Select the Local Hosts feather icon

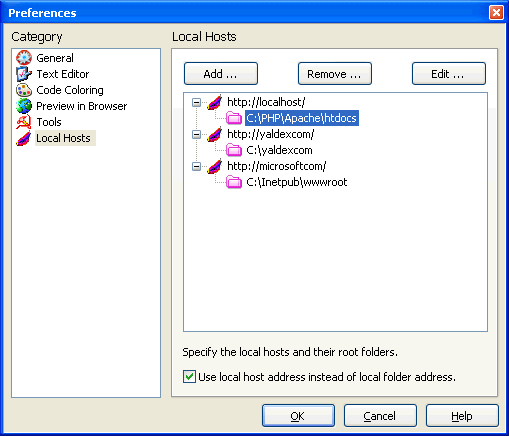(24, 138)
